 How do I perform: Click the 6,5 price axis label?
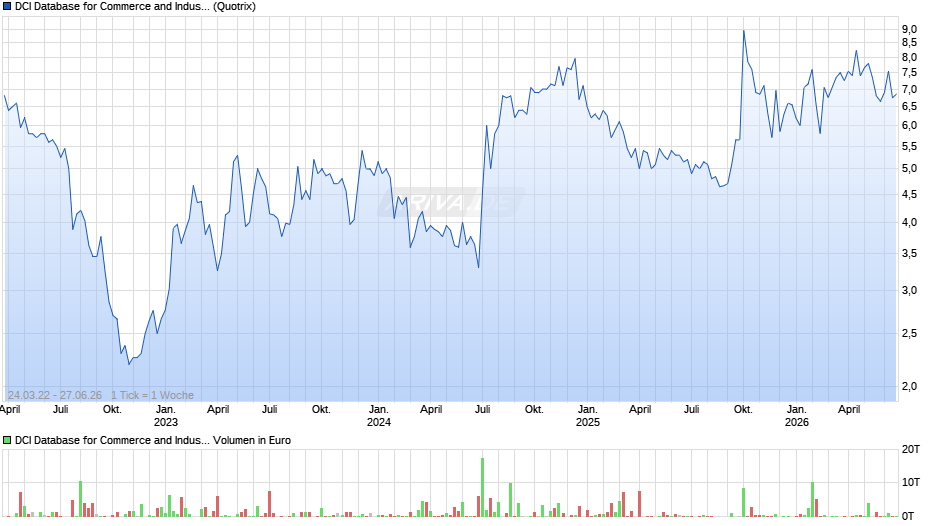click(x=909, y=107)
